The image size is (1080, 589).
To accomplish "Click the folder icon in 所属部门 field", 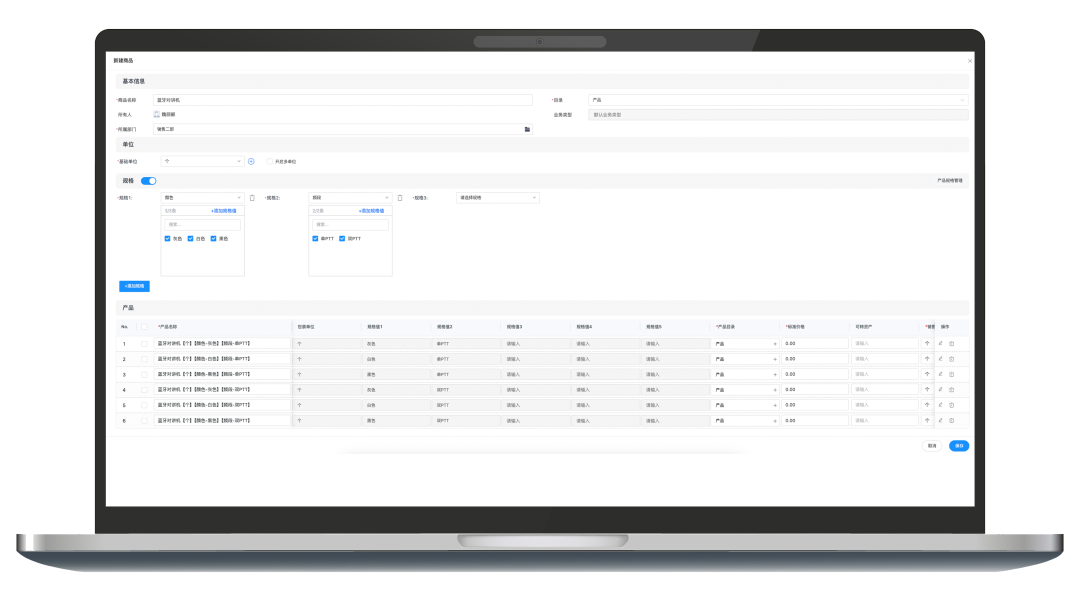I will pos(527,129).
